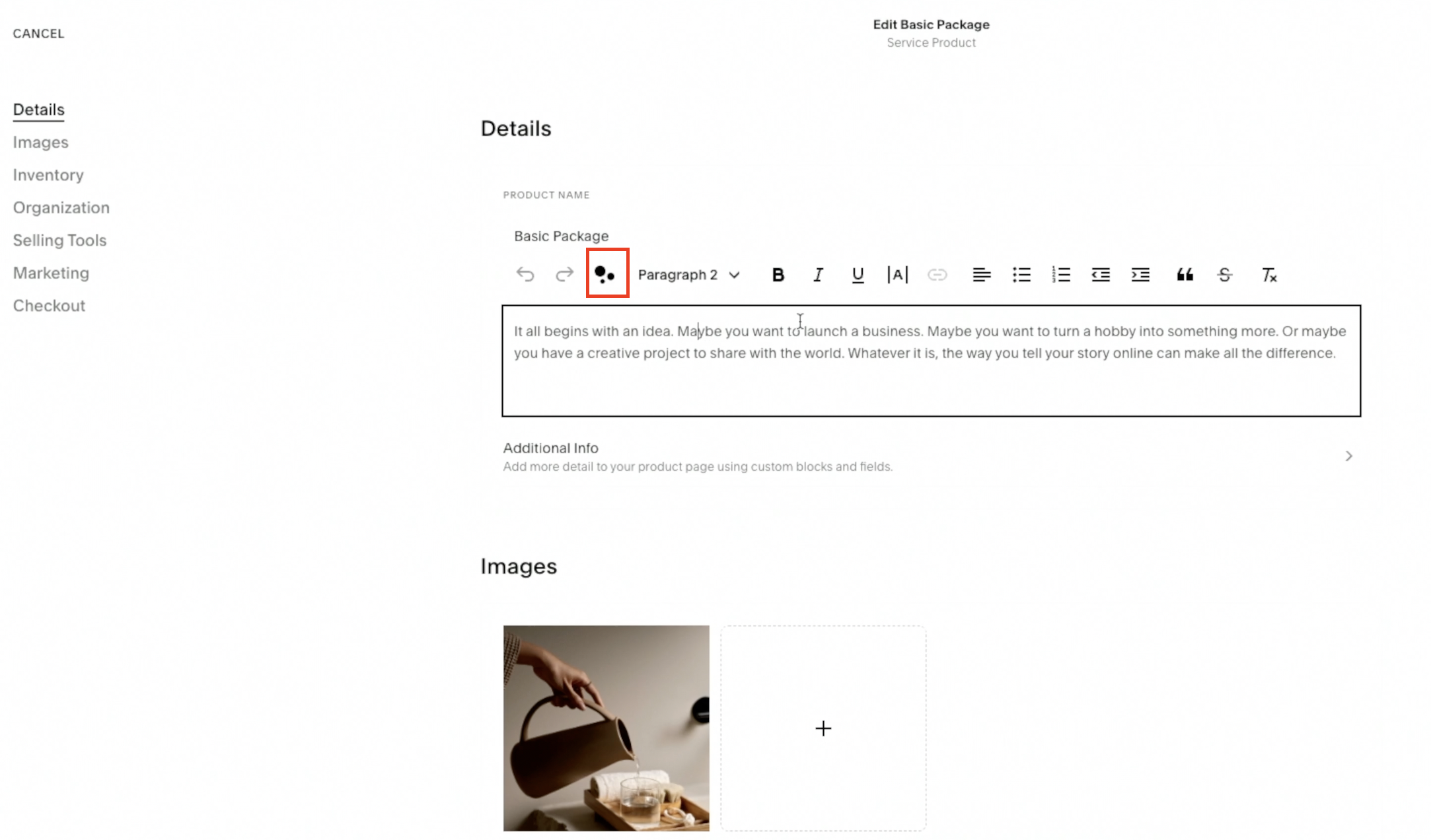Screen dimensions: 1431x840
Task: Click the undo arrow icon
Action: [x=525, y=274]
